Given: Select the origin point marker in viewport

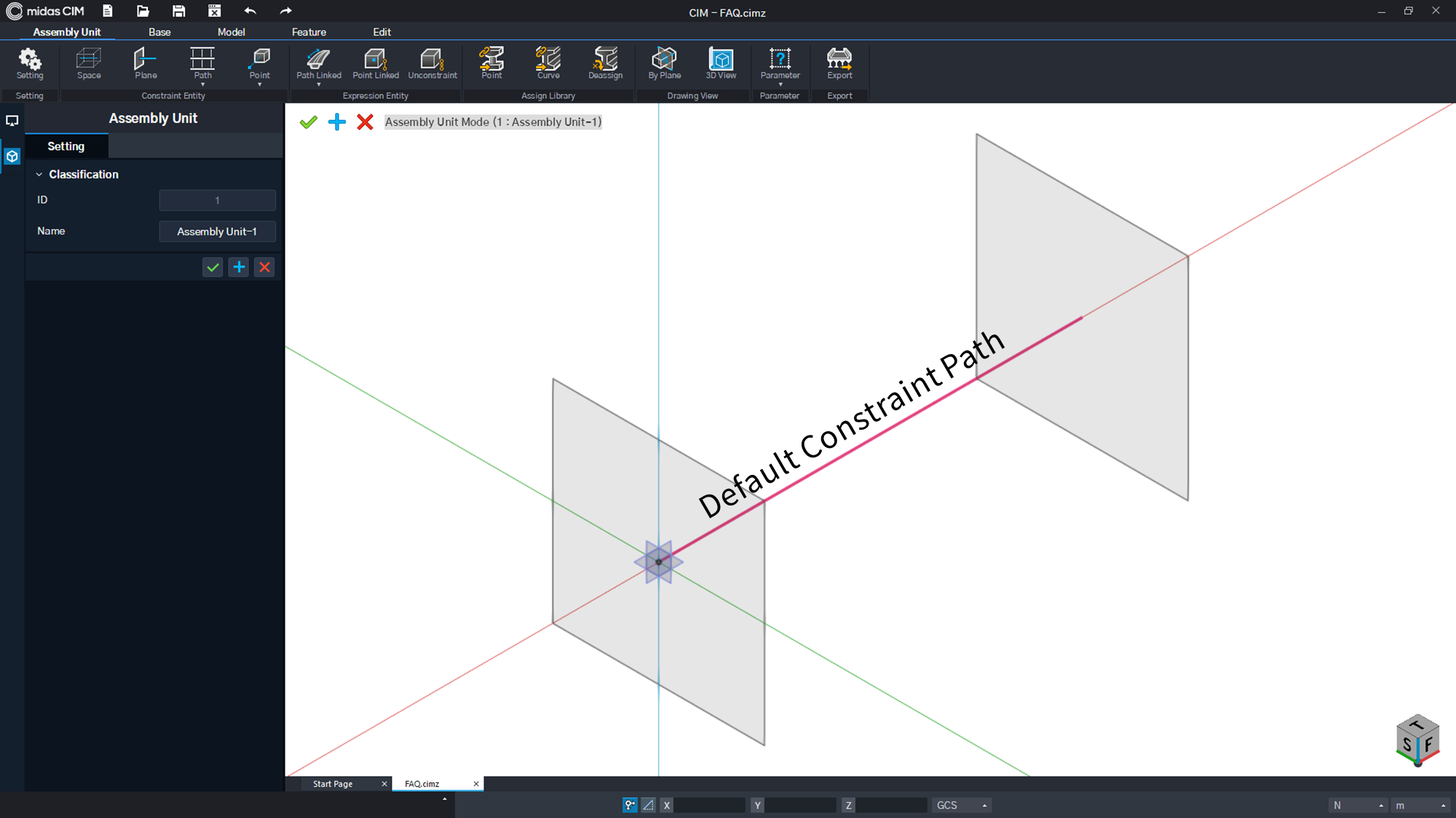Looking at the screenshot, I should click(x=659, y=562).
